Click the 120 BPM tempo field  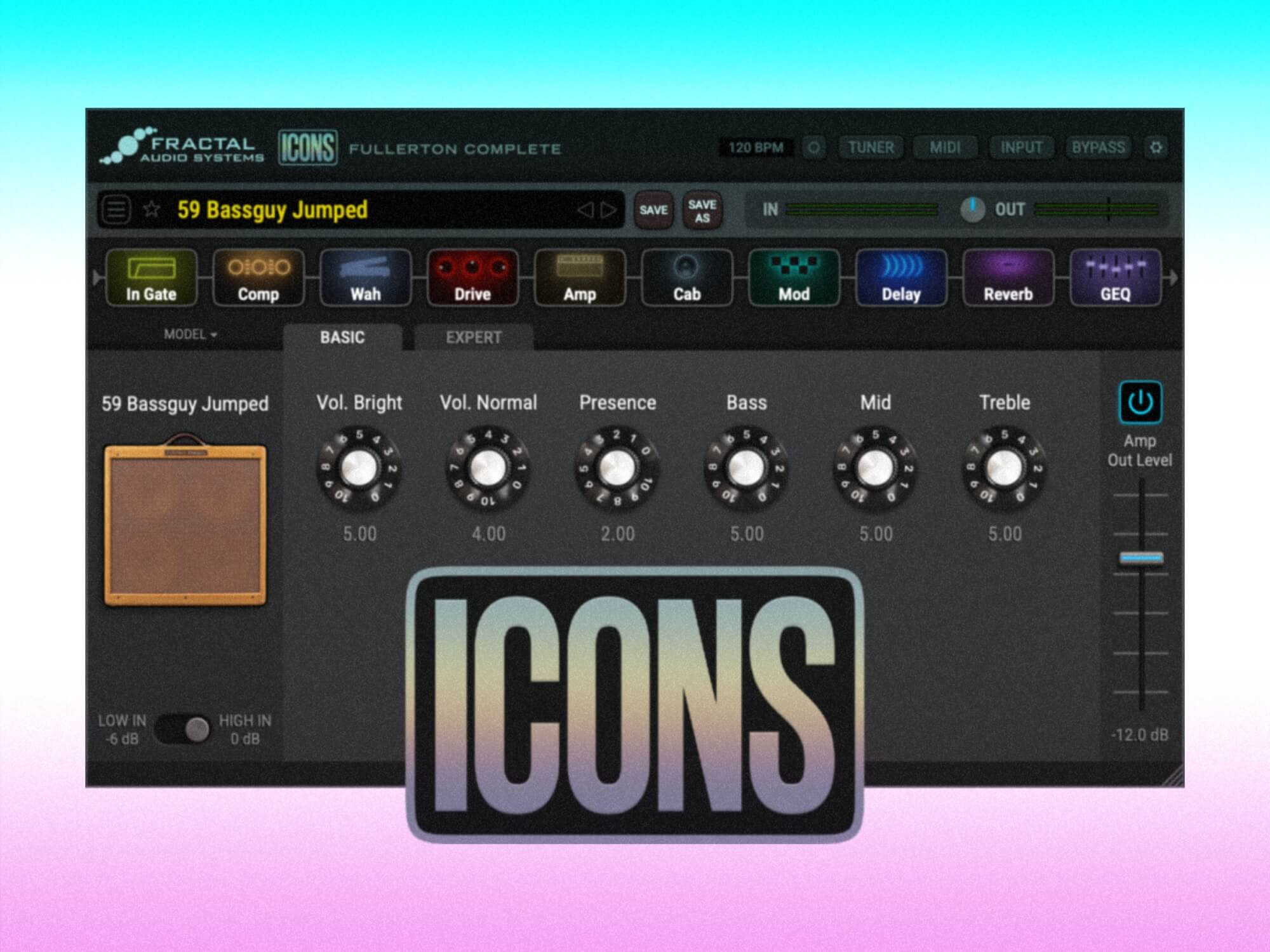point(756,148)
